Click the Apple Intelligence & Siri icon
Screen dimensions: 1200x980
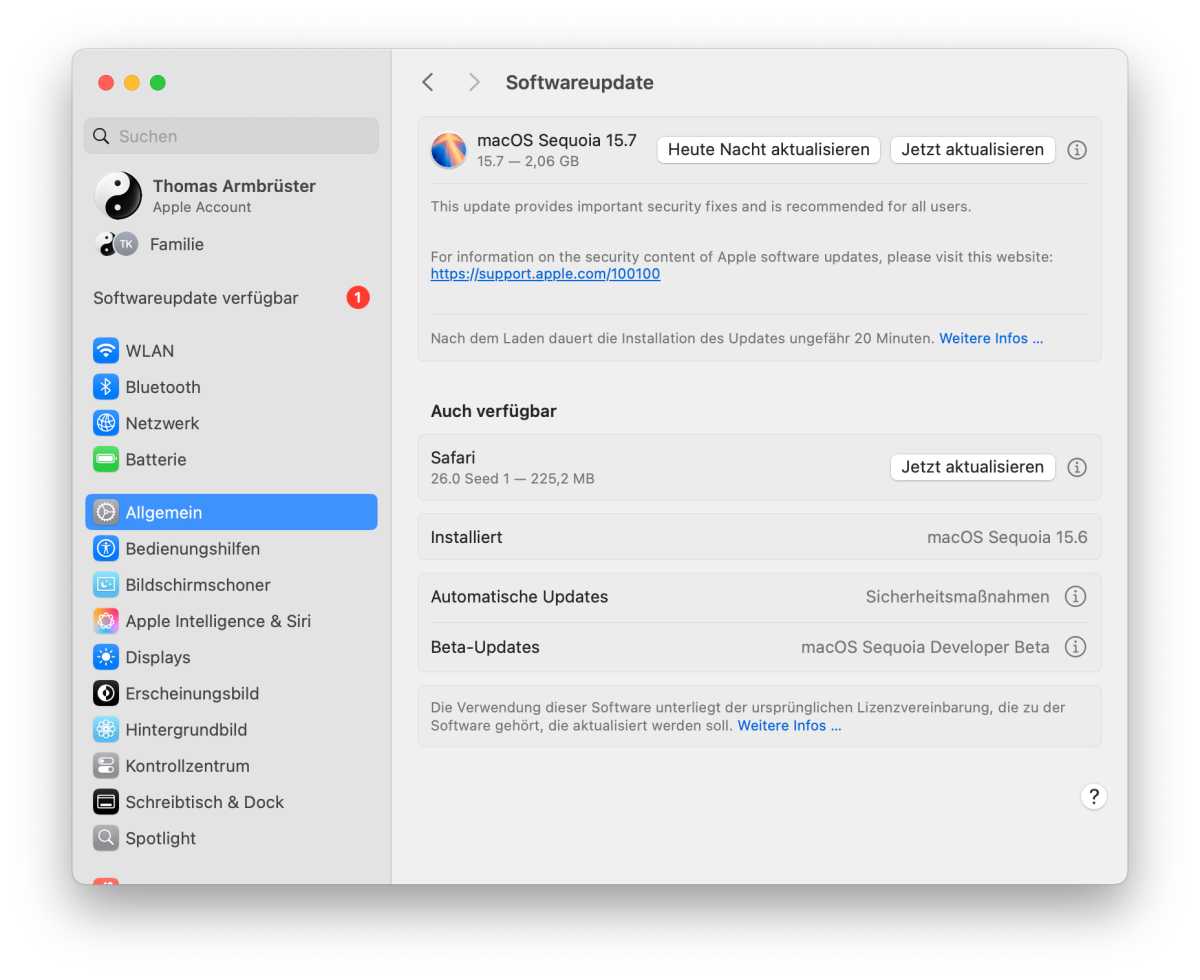pyautogui.click(x=106, y=621)
